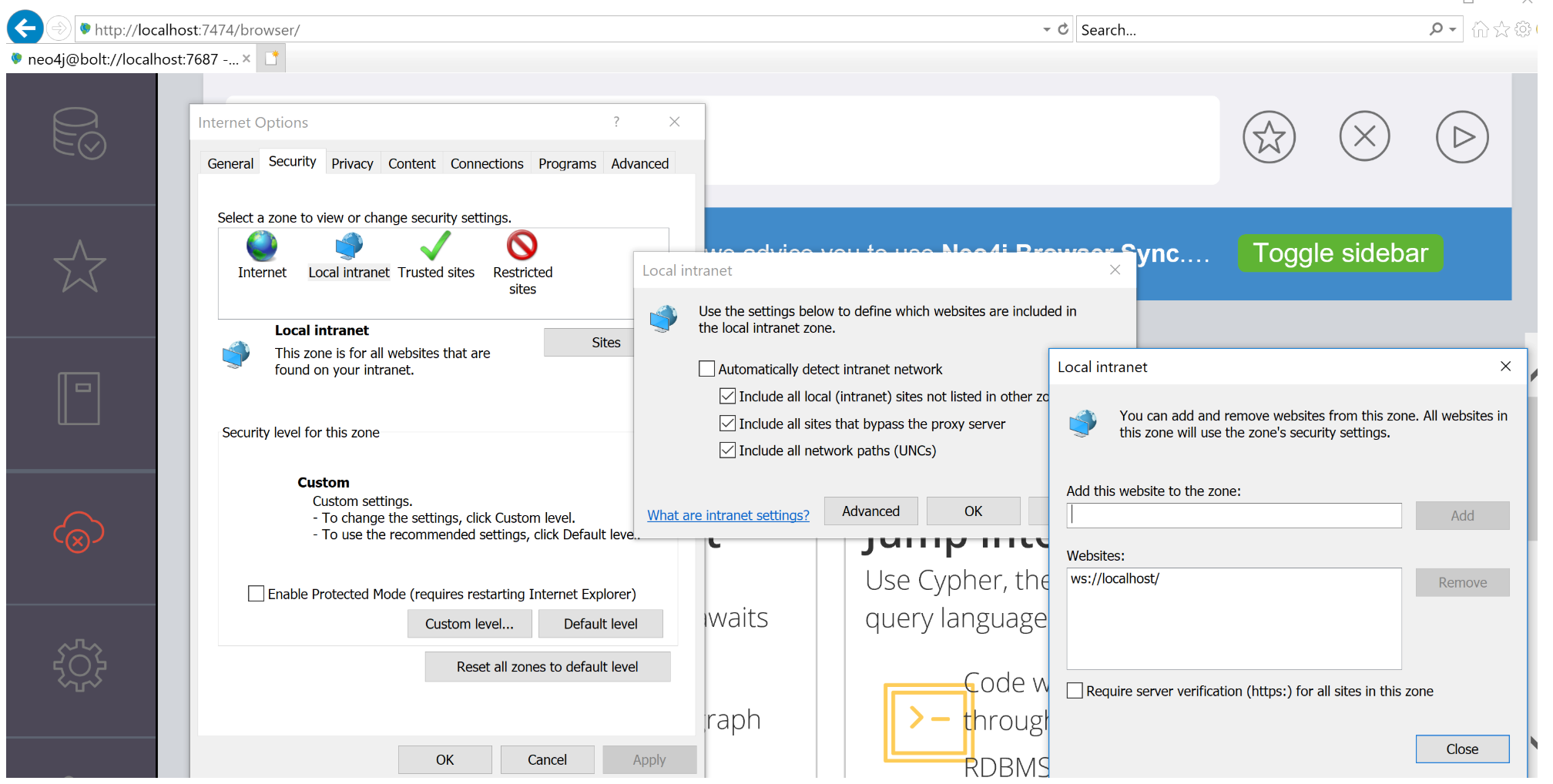
Task: Open the Advanced tab in Internet Options
Action: [639, 163]
